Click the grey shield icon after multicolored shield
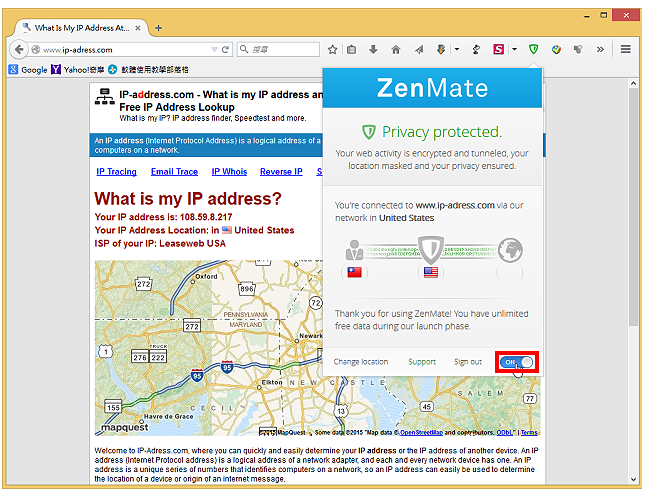 578,50
